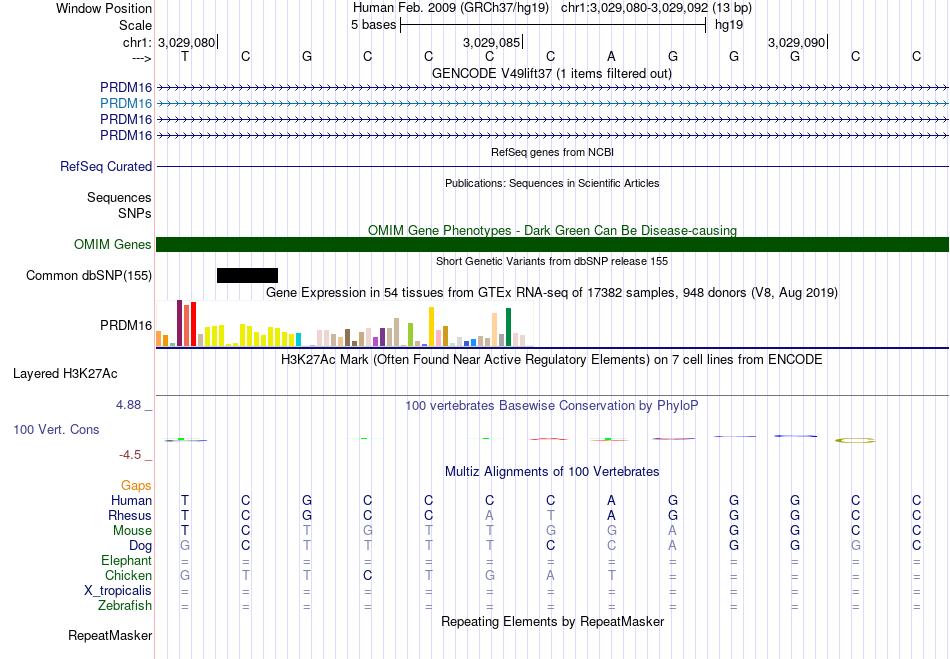The image size is (950, 659).
Task: Click the RefSeq Curated gene line
Action: click(x=552, y=167)
